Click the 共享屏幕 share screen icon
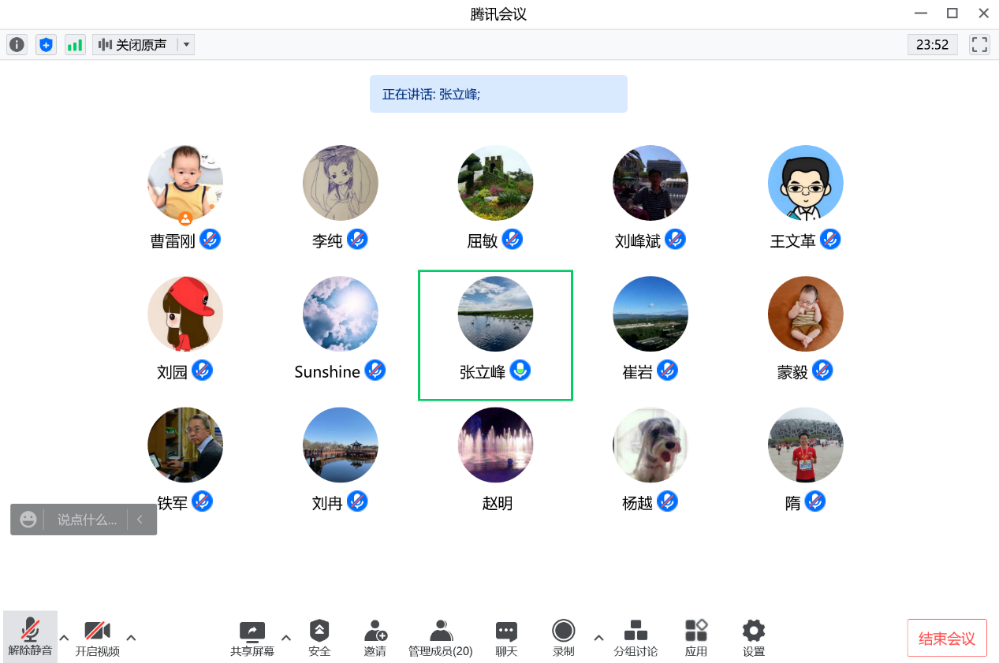 pos(252,638)
